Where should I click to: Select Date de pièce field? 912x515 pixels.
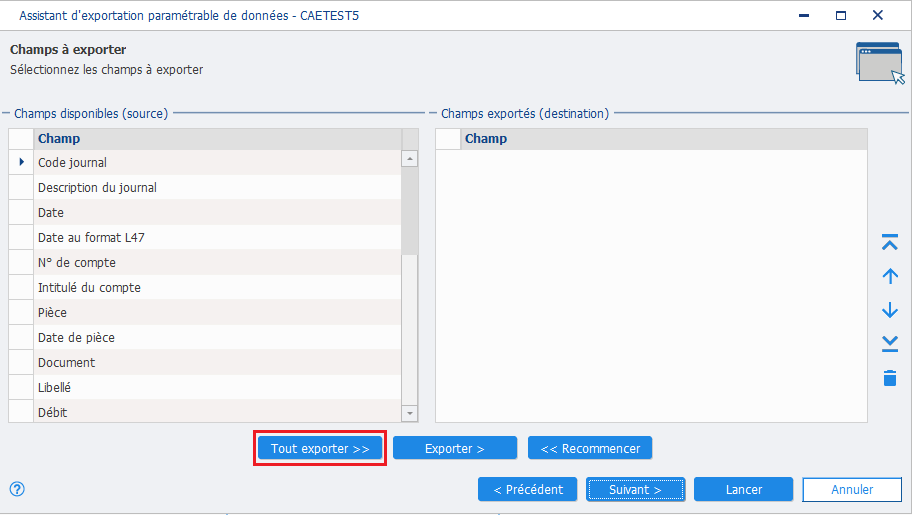(x=218, y=338)
